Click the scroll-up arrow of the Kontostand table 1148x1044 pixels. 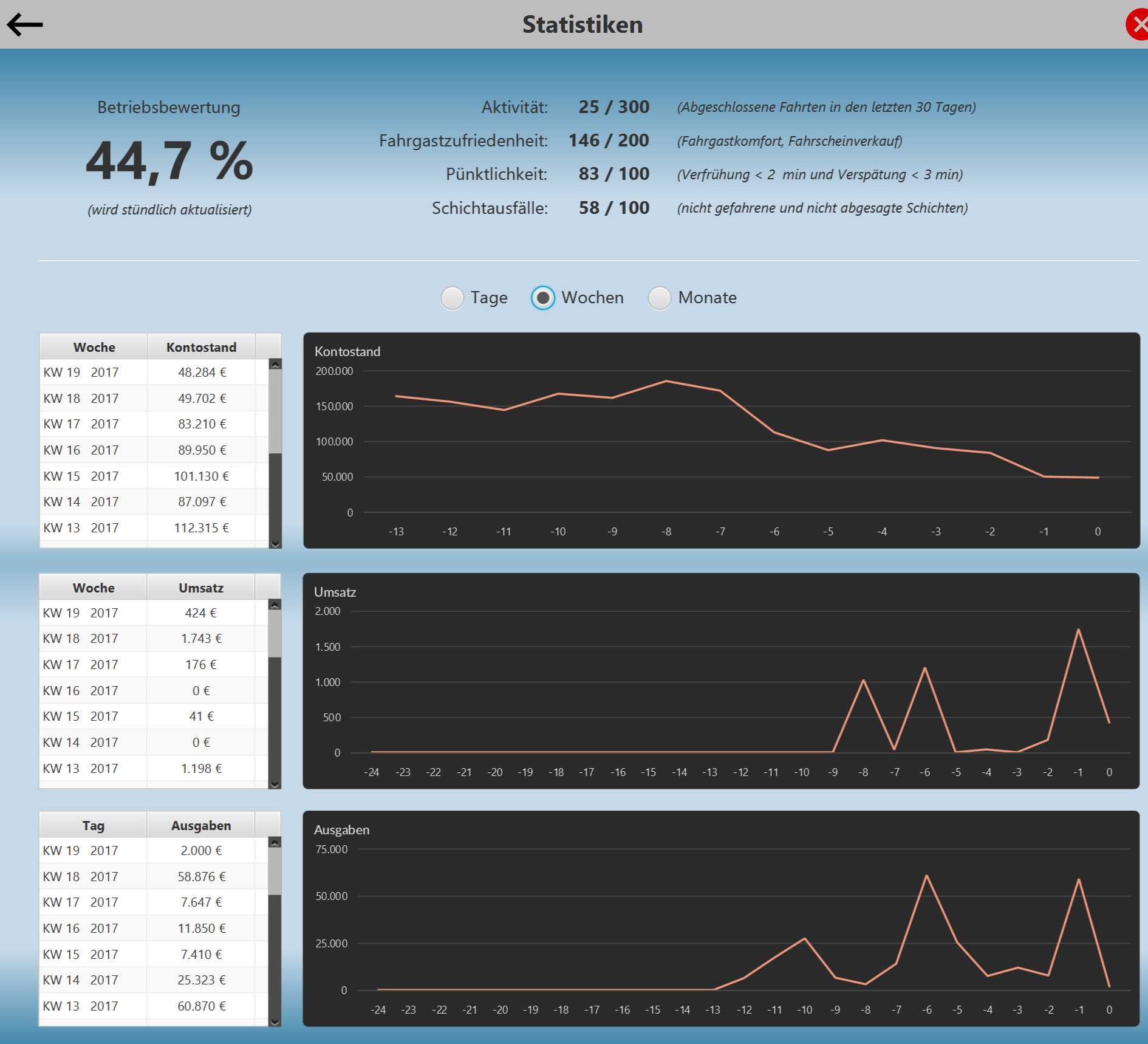pyautogui.click(x=276, y=364)
